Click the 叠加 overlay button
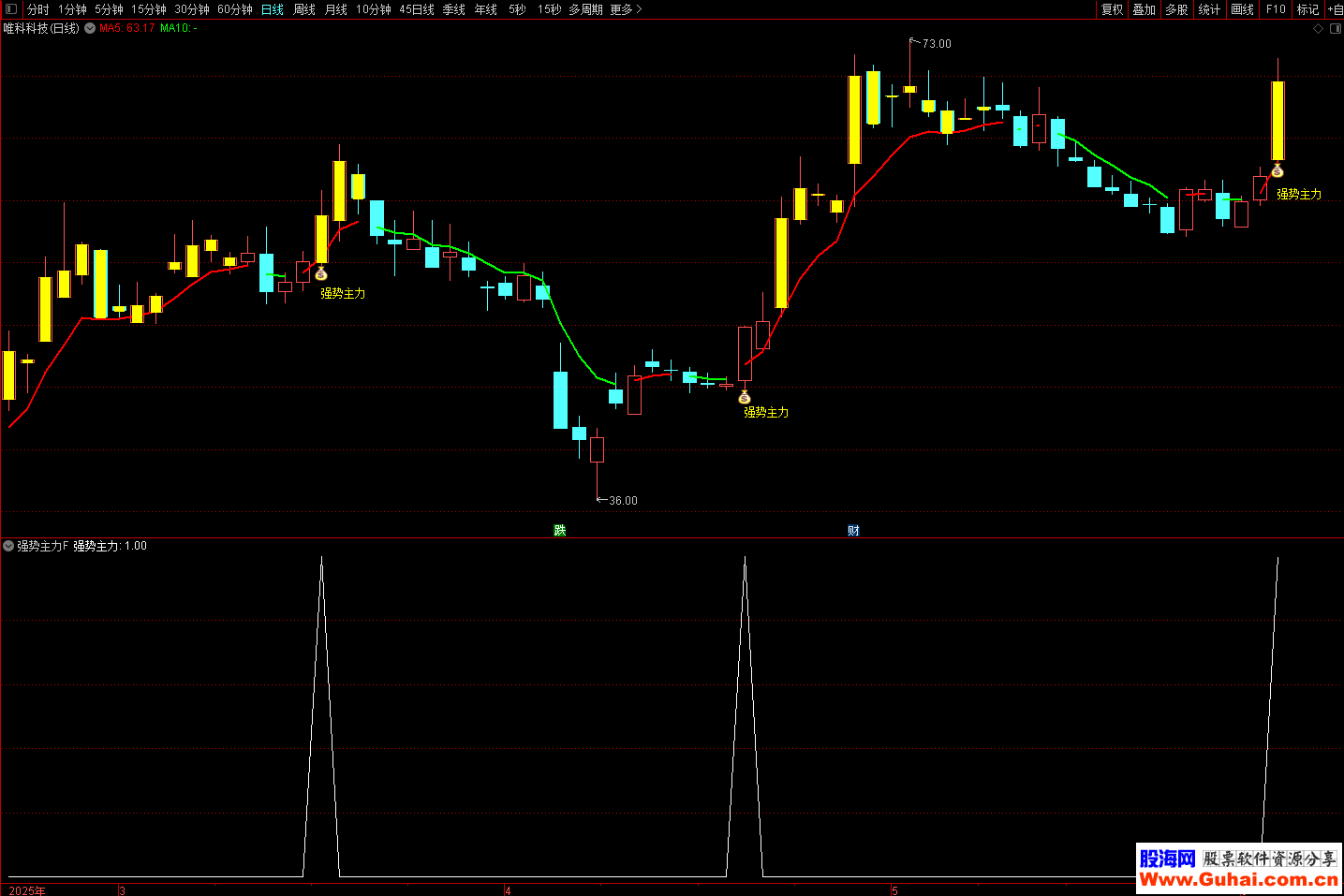The height and width of the screenshot is (896, 1344). click(x=1144, y=9)
